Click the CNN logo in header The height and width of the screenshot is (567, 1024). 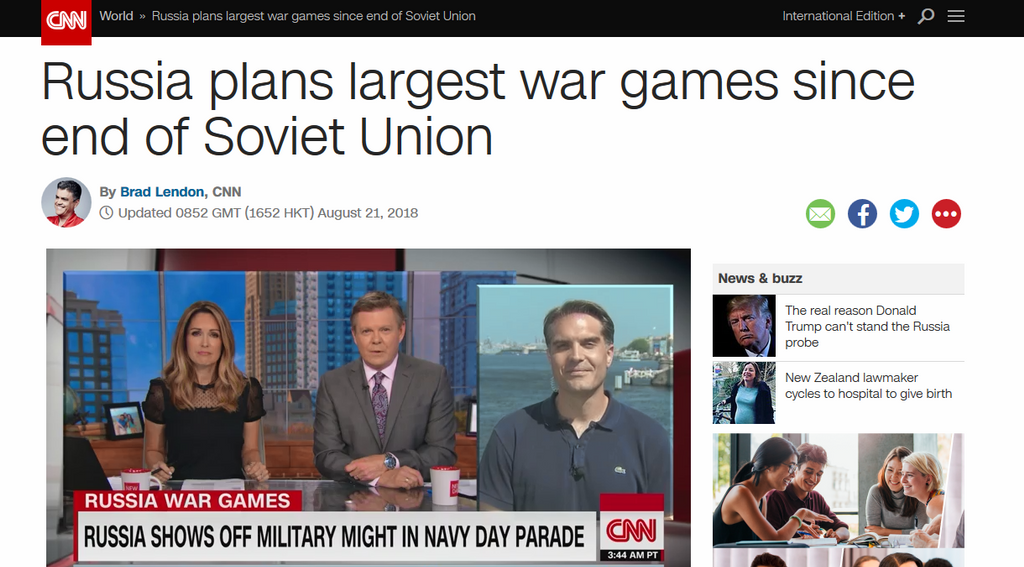[x=66, y=22]
